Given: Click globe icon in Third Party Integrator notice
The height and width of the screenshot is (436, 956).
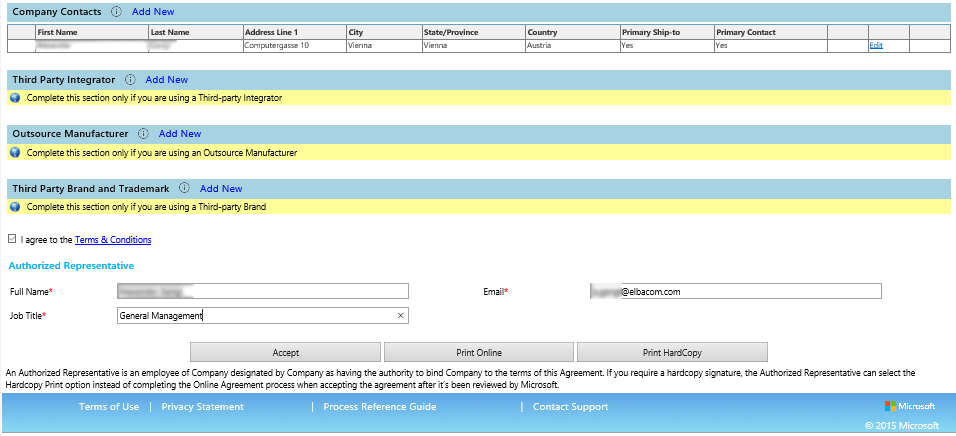Looking at the screenshot, I should click(15, 98).
